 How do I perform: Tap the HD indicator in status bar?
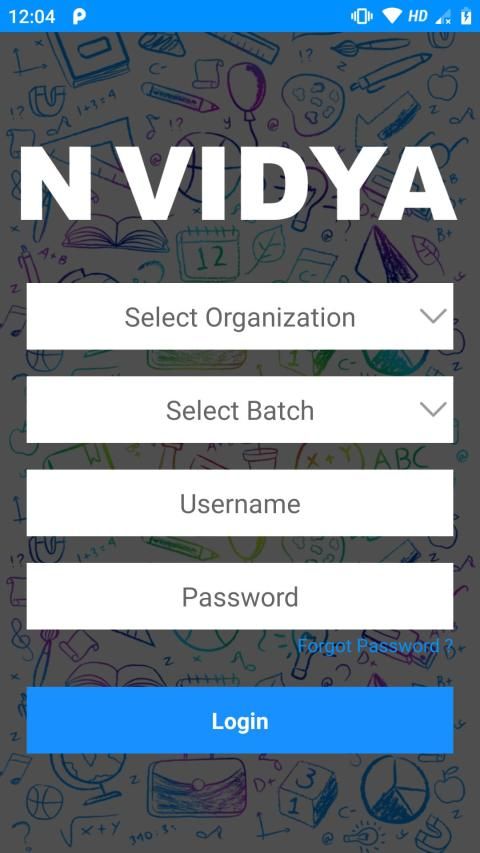[x=418, y=16]
